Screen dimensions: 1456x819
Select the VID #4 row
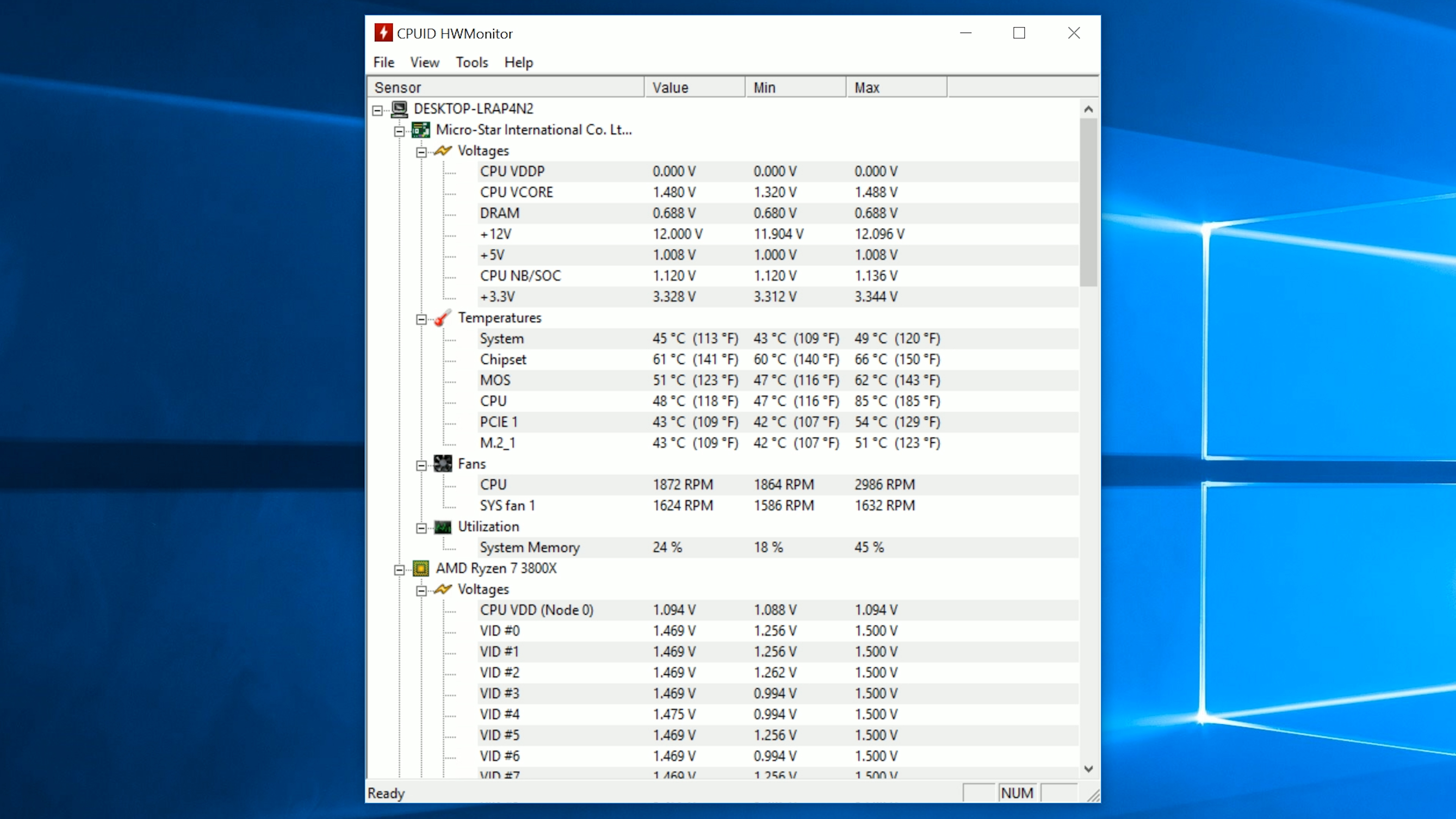(x=778, y=715)
